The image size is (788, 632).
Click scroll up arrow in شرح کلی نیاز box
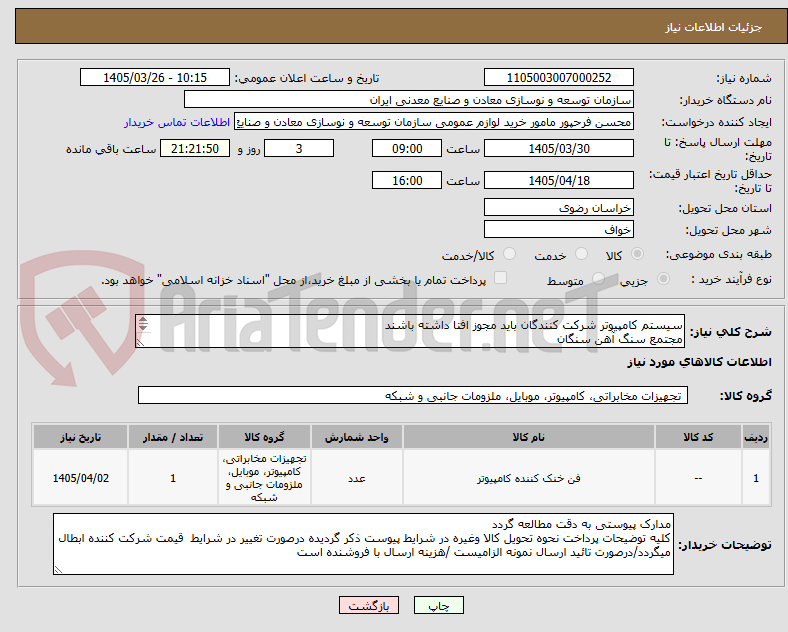(x=143, y=320)
